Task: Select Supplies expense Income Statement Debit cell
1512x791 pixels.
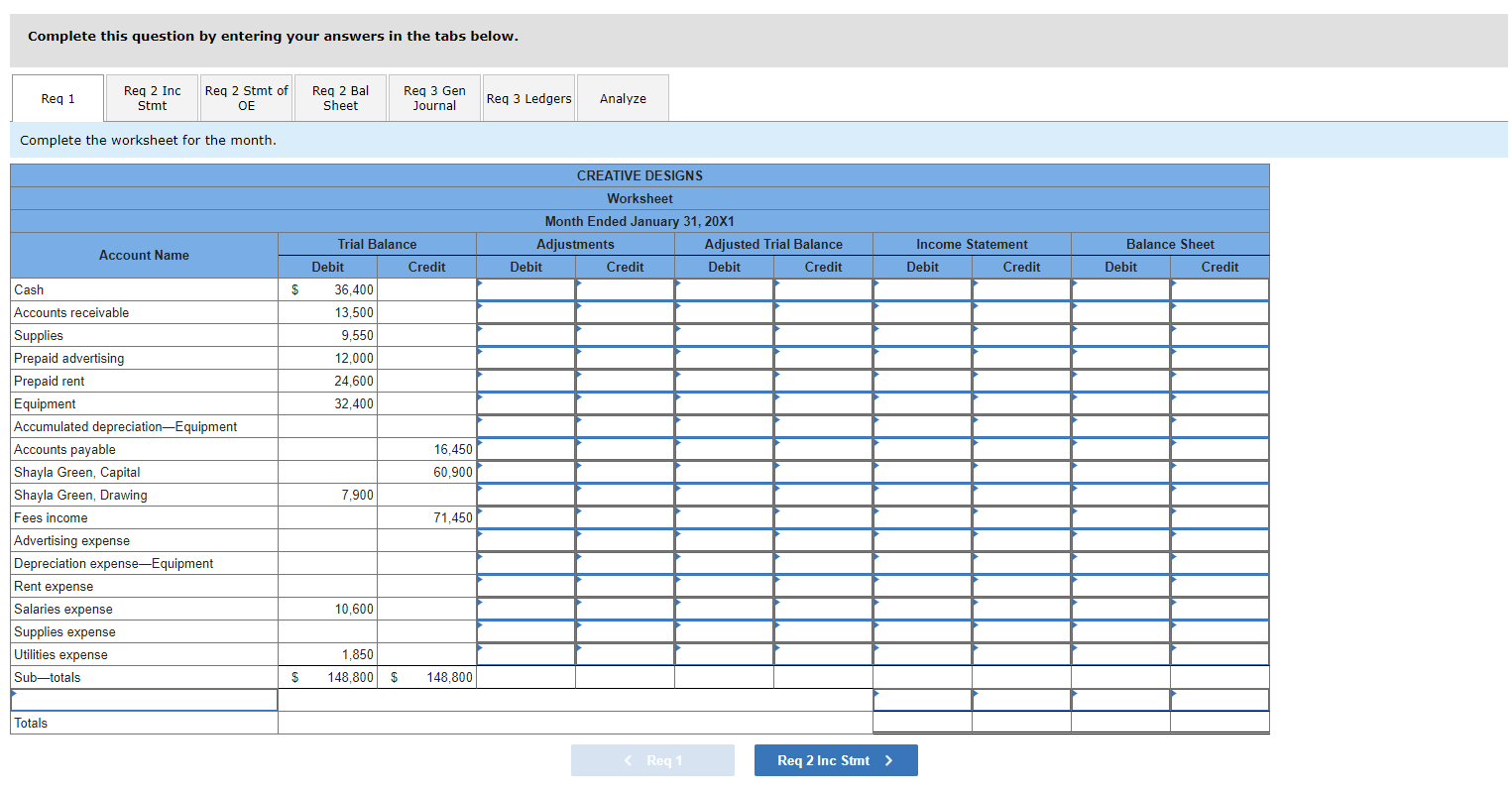Action: point(922,631)
